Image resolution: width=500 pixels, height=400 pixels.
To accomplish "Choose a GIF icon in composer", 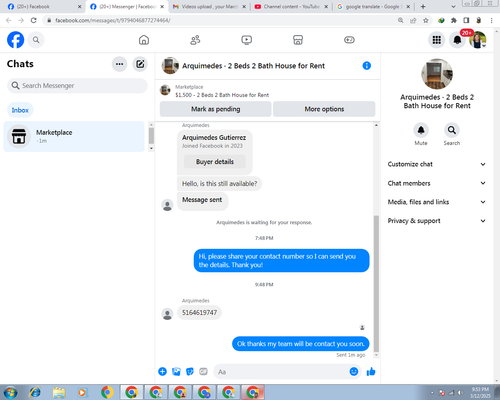I will [x=203, y=371].
